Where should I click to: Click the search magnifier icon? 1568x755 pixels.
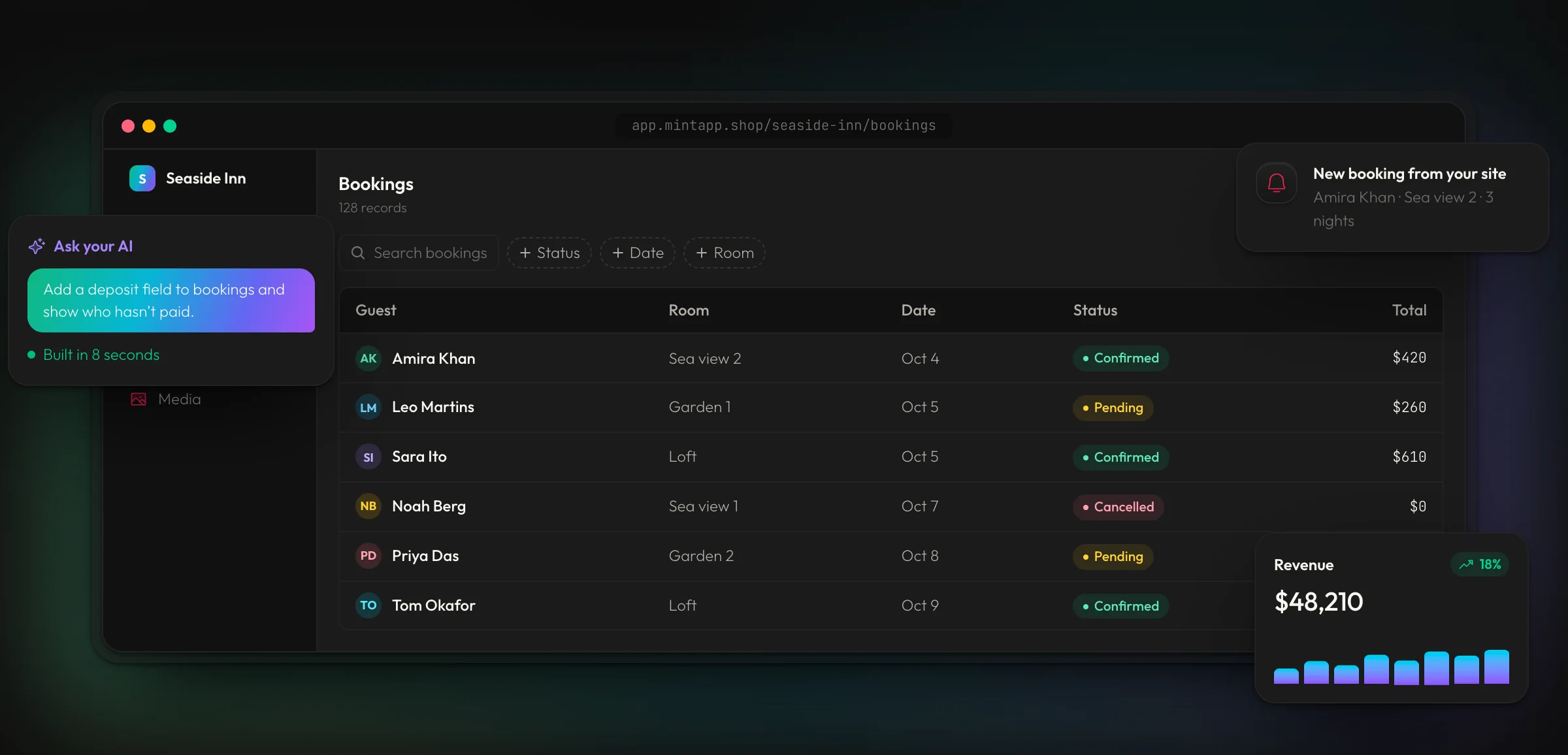click(358, 253)
